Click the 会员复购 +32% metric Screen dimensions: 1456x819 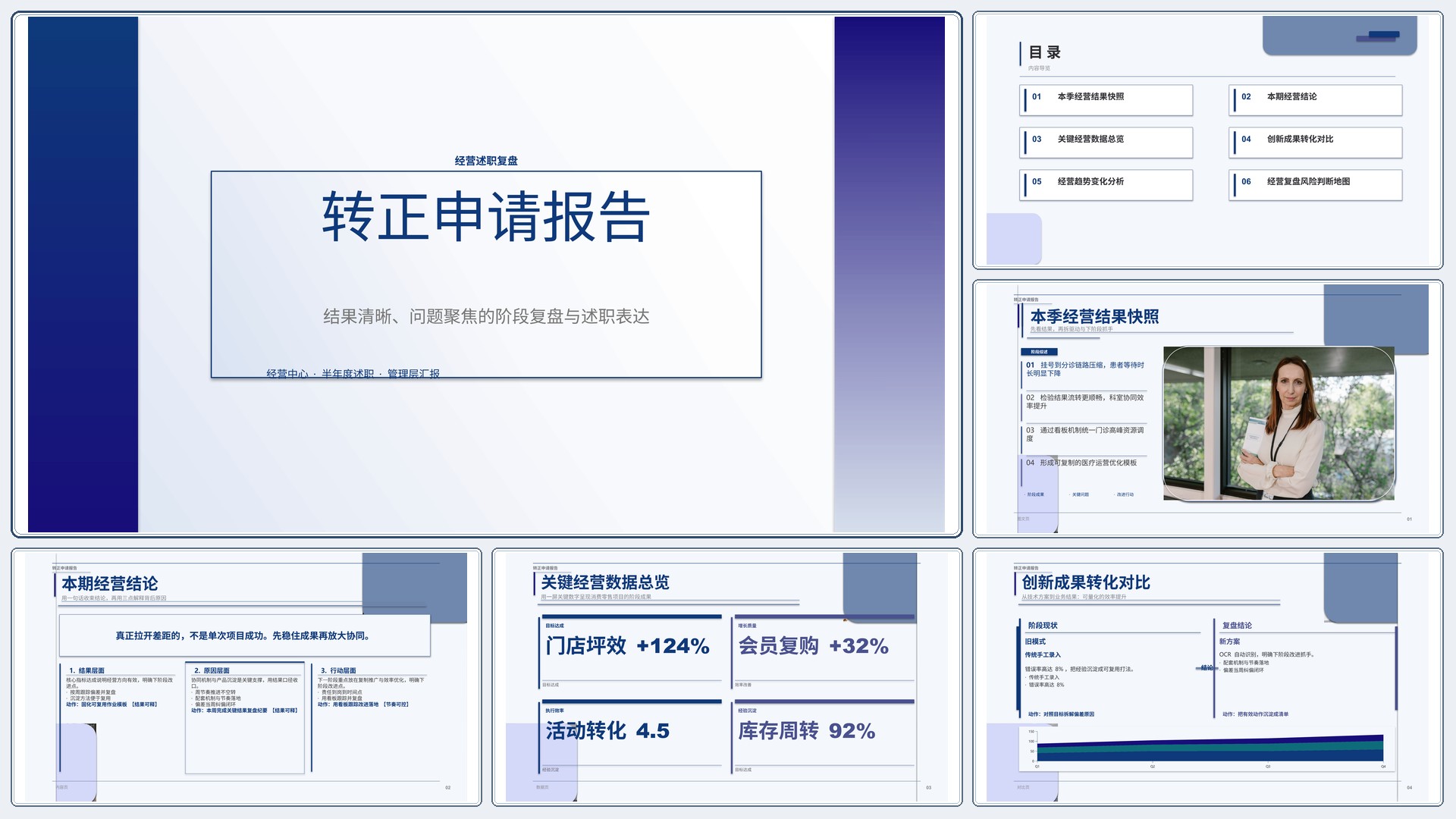(x=813, y=646)
